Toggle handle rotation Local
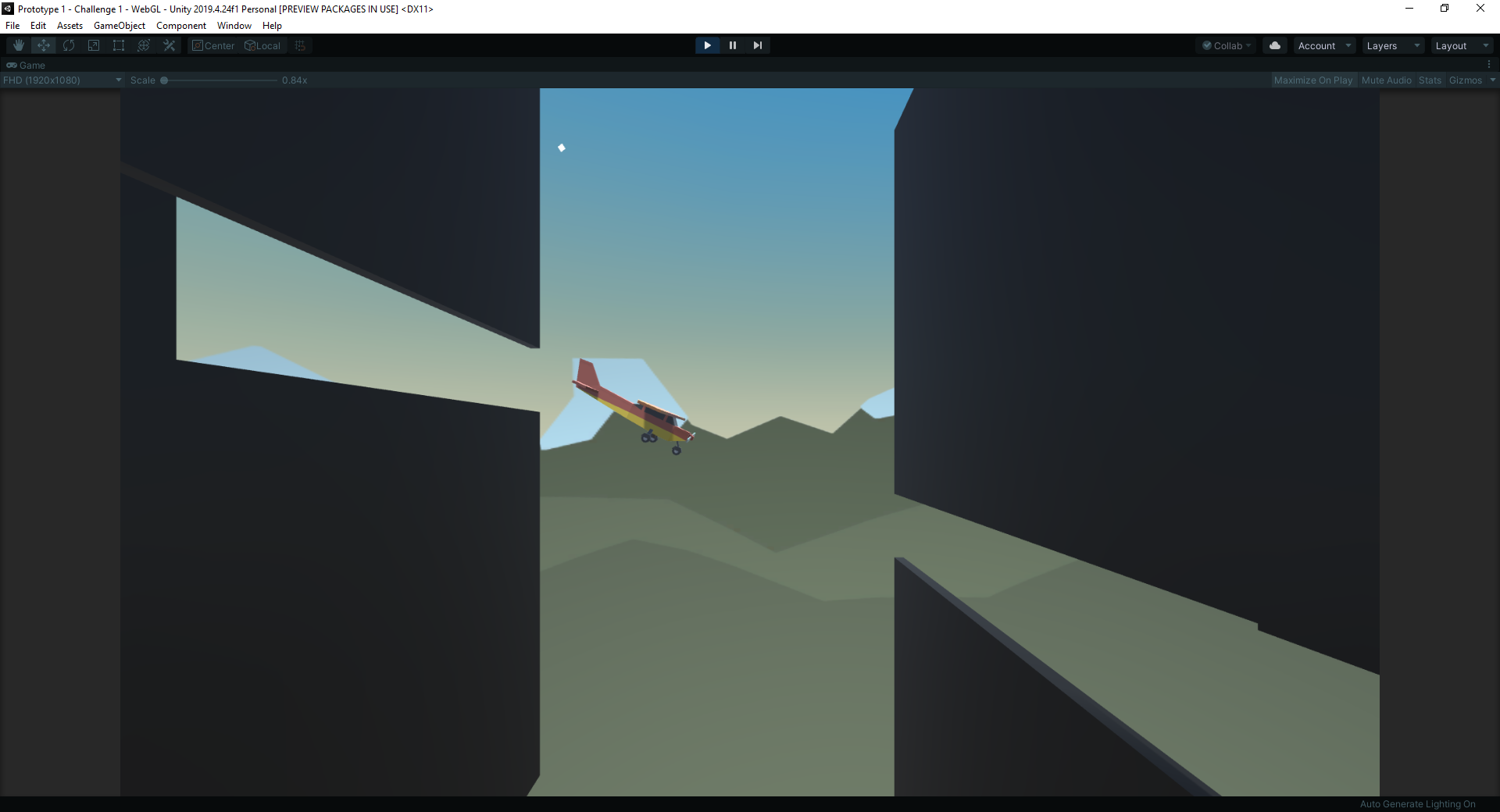Screen dimensions: 1500x812 262,45
